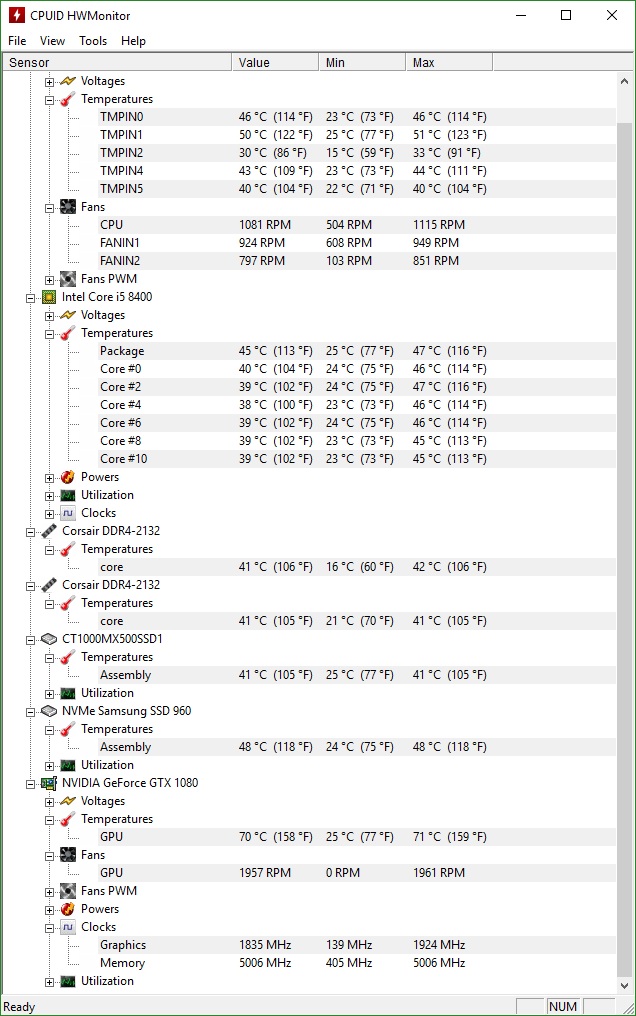Image resolution: width=636 pixels, height=1016 pixels.
Task: Select the drive icon beside NVMe Samsung SSD 960
Action: (48, 711)
